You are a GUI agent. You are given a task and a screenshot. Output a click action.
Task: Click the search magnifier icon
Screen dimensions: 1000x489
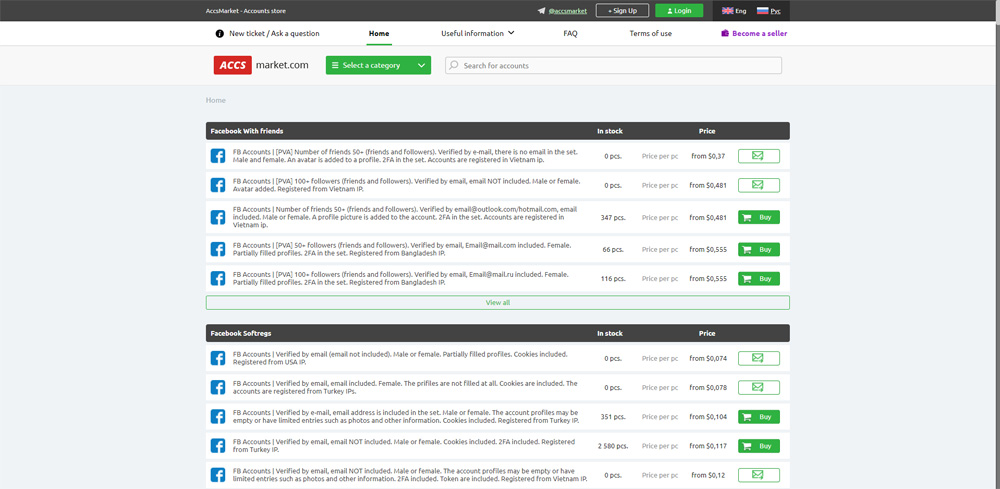[x=453, y=66]
